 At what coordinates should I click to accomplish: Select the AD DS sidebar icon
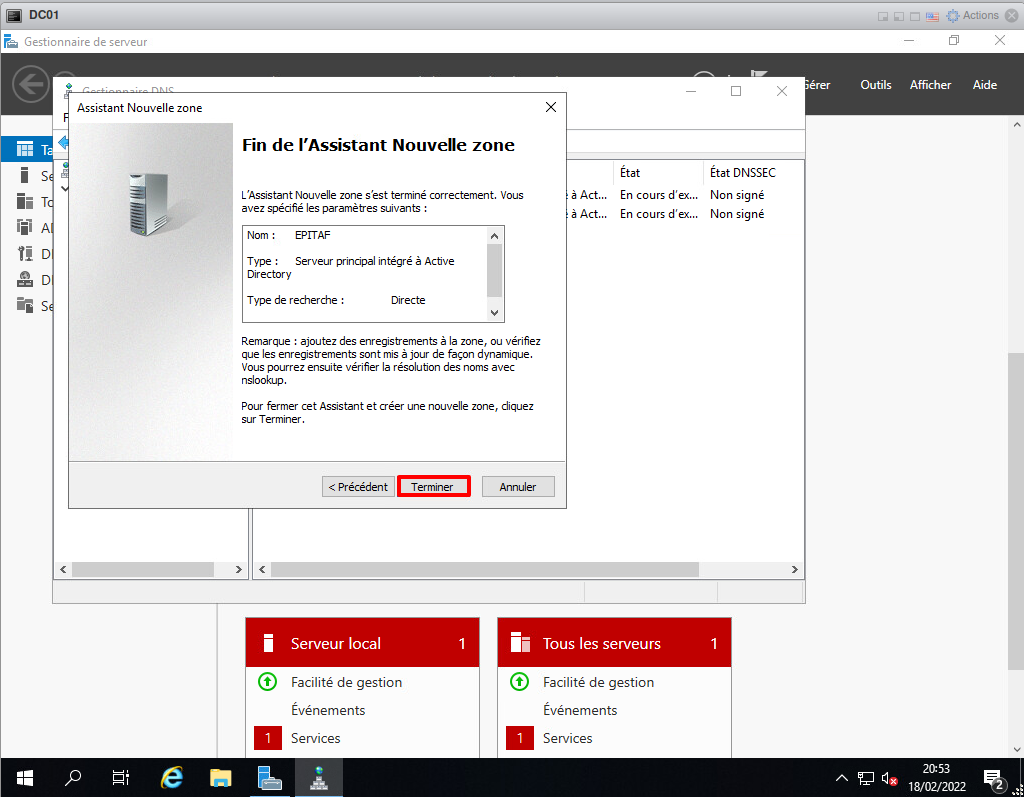25,228
